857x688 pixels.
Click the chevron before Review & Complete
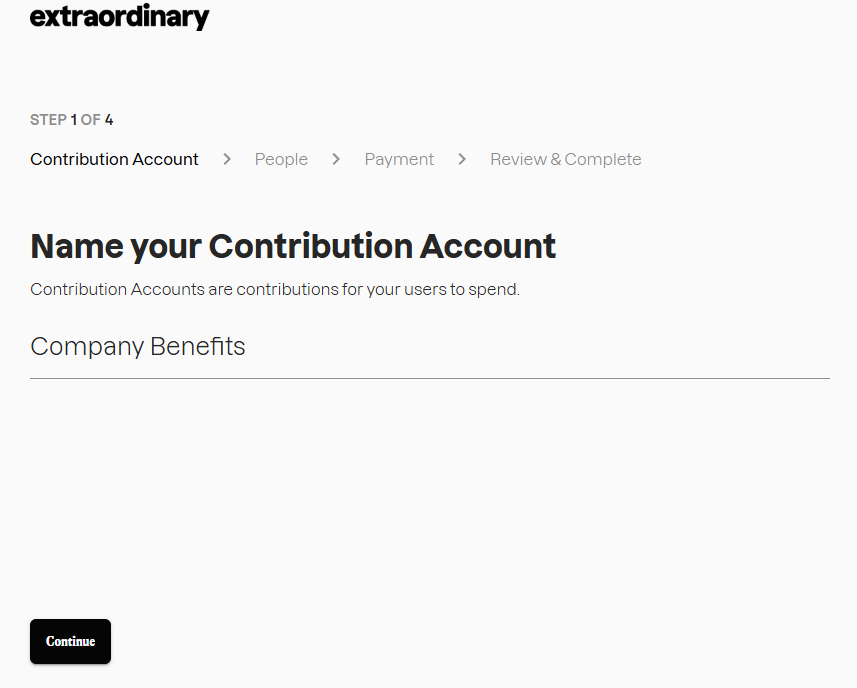(x=462, y=159)
